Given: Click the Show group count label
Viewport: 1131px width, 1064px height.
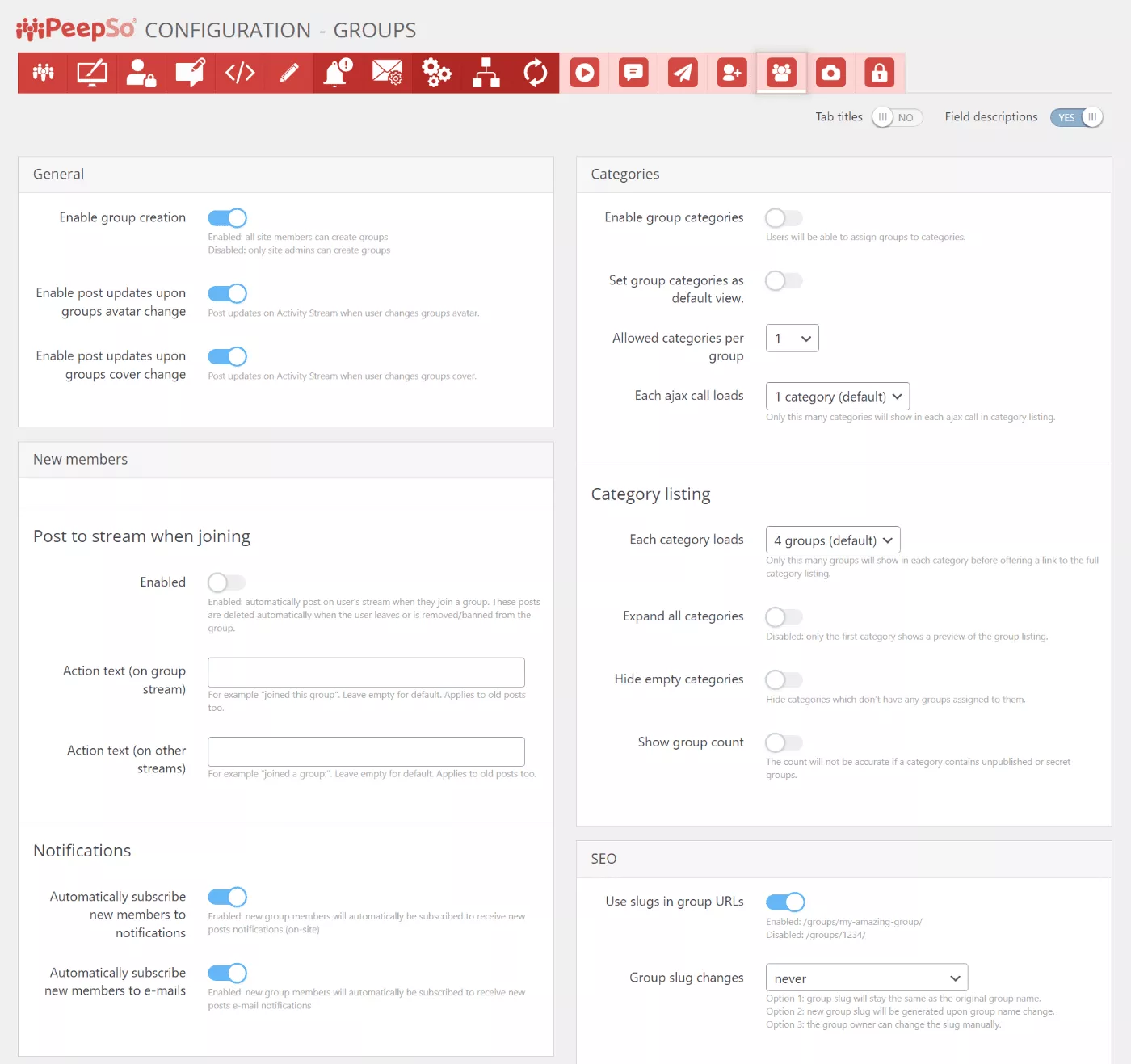Looking at the screenshot, I should coord(691,742).
